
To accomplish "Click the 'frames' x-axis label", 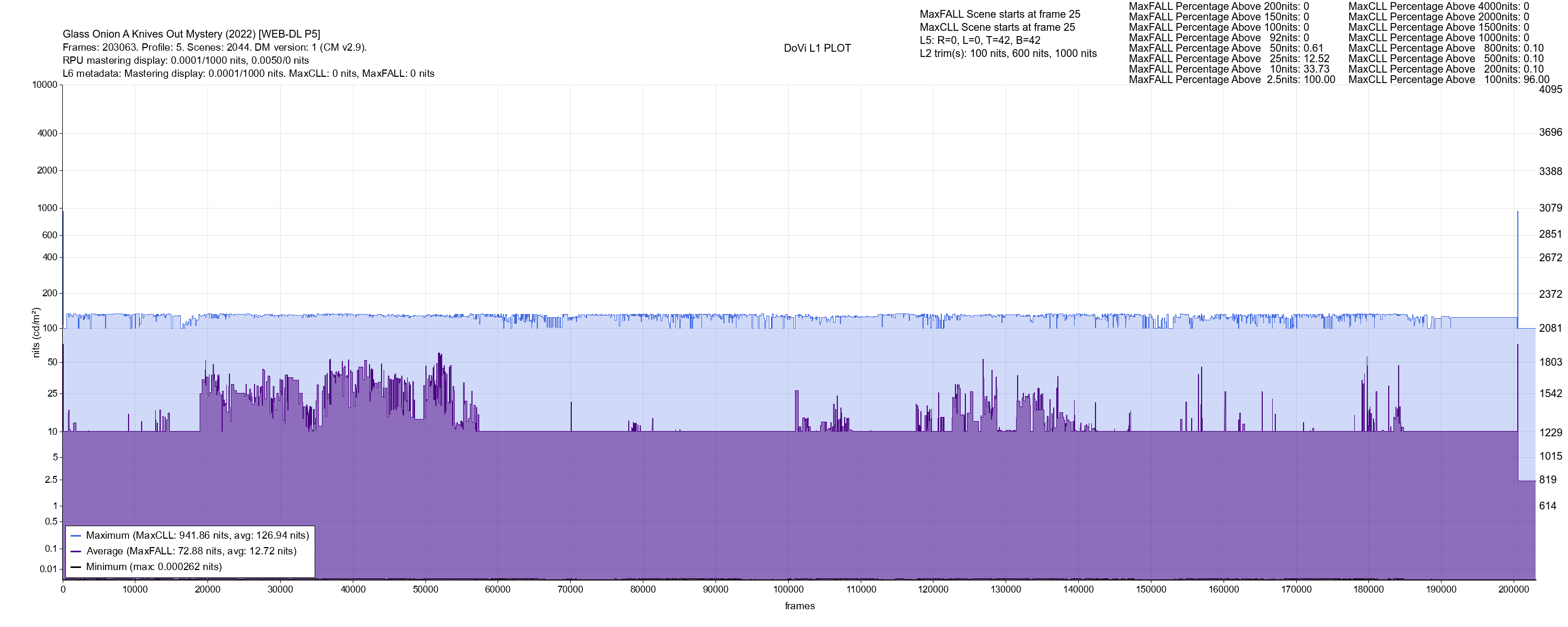I will click(799, 606).
